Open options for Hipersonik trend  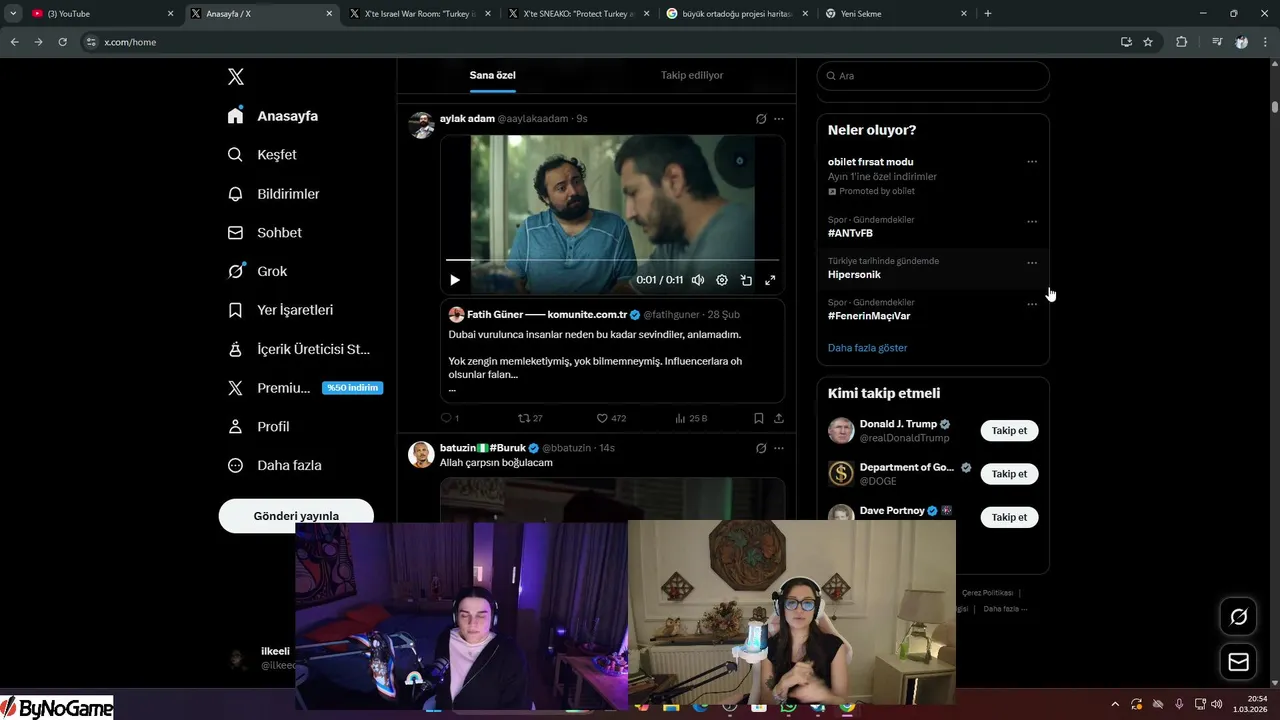[1032, 263]
